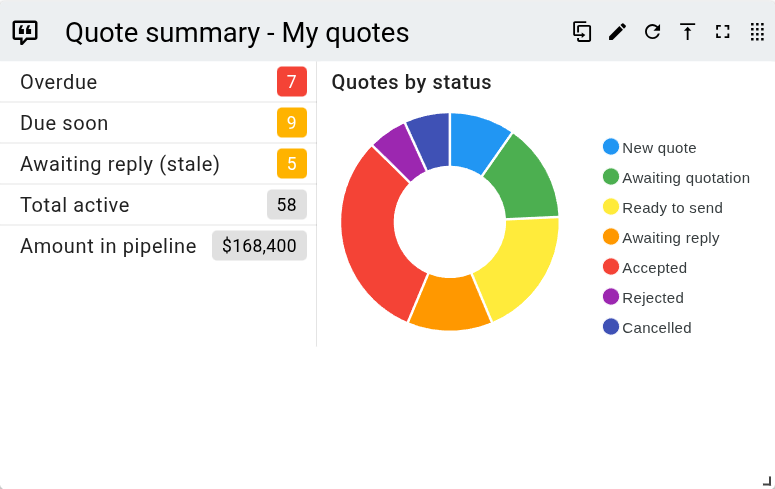The image size is (775, 489).
Task: Click the red Accepted donut slice
Action: point(373,237)
